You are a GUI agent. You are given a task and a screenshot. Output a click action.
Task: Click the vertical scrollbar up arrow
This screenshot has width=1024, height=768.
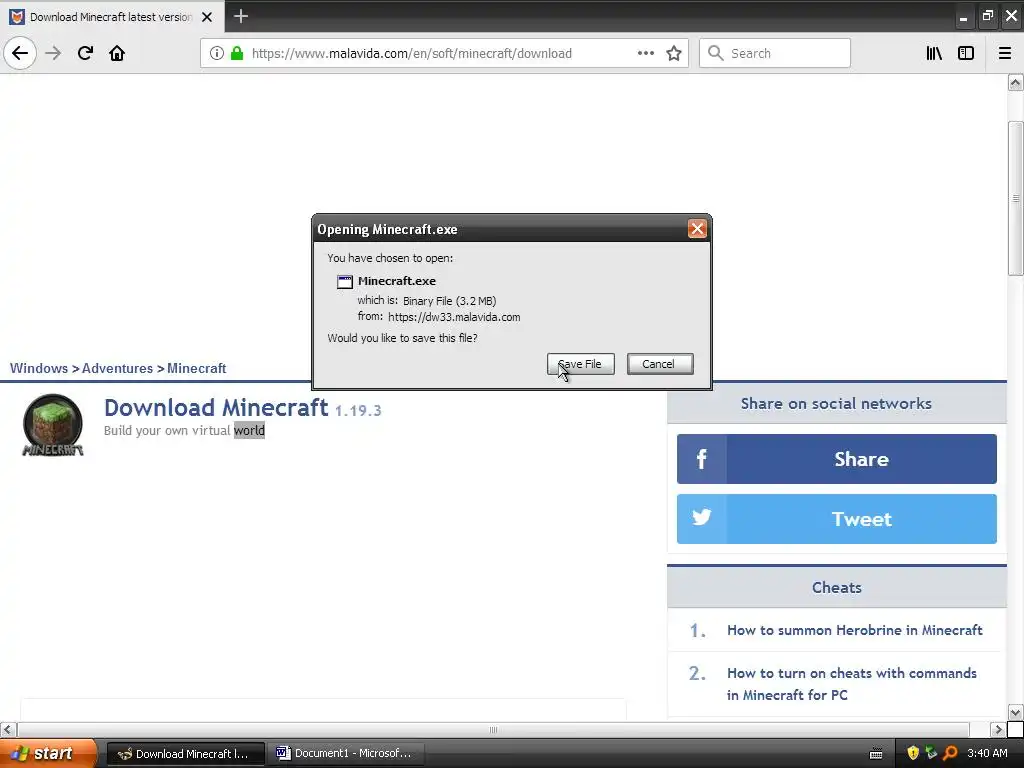(1015, 82)
